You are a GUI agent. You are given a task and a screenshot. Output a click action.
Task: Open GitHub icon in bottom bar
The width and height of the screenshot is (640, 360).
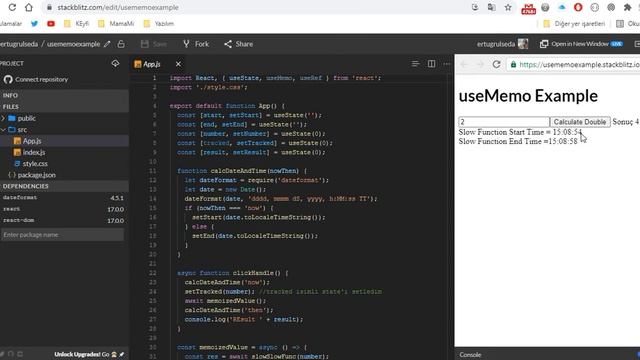coord(11,354)
